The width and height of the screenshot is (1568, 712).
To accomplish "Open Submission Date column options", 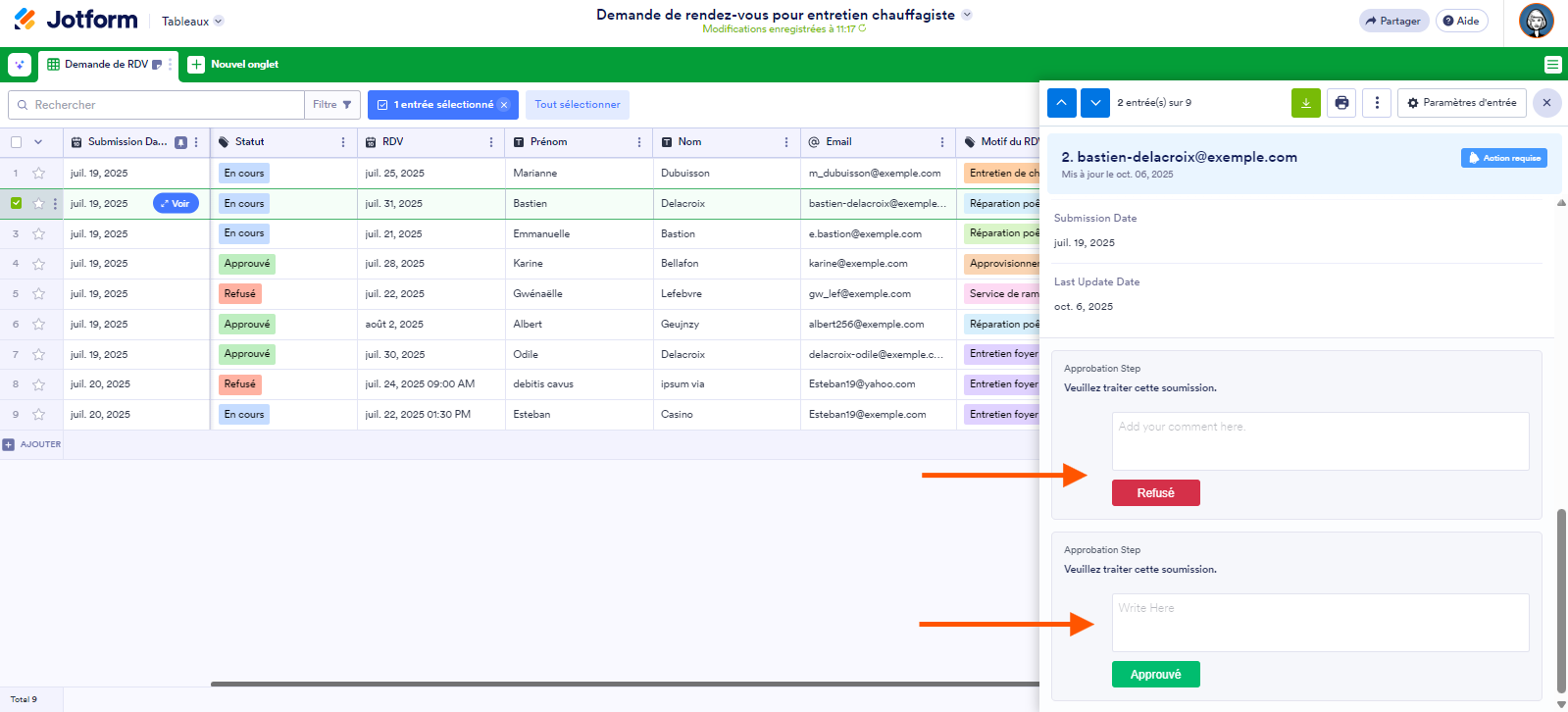I will 196,142.
